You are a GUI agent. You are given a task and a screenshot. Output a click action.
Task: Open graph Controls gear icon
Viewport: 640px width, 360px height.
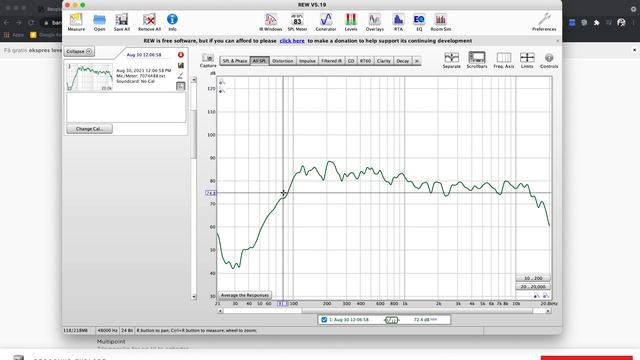549,60
